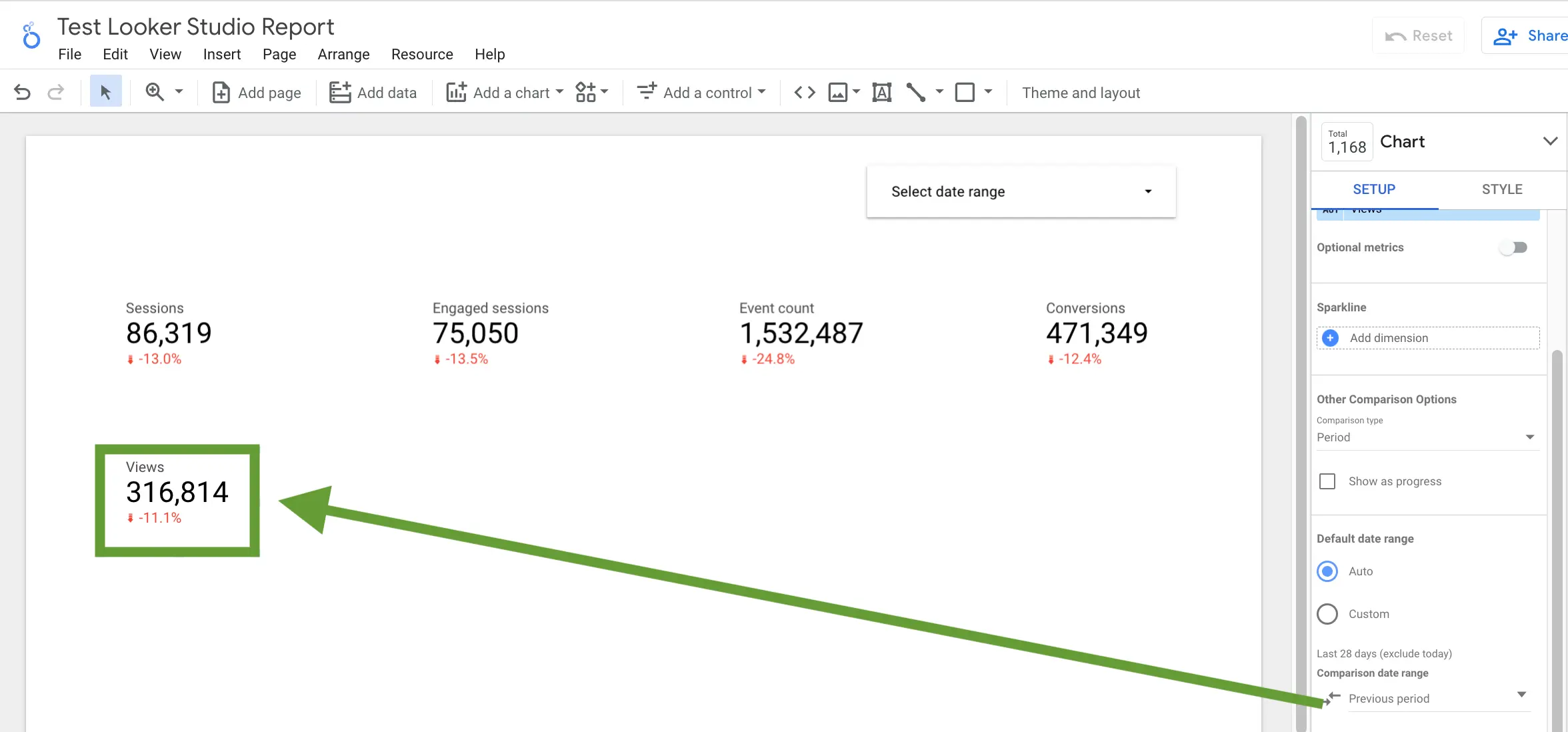Open the Arrange menu
Image resolution: width=1568 pixels, height=732 pixels.
coord(343,54)
